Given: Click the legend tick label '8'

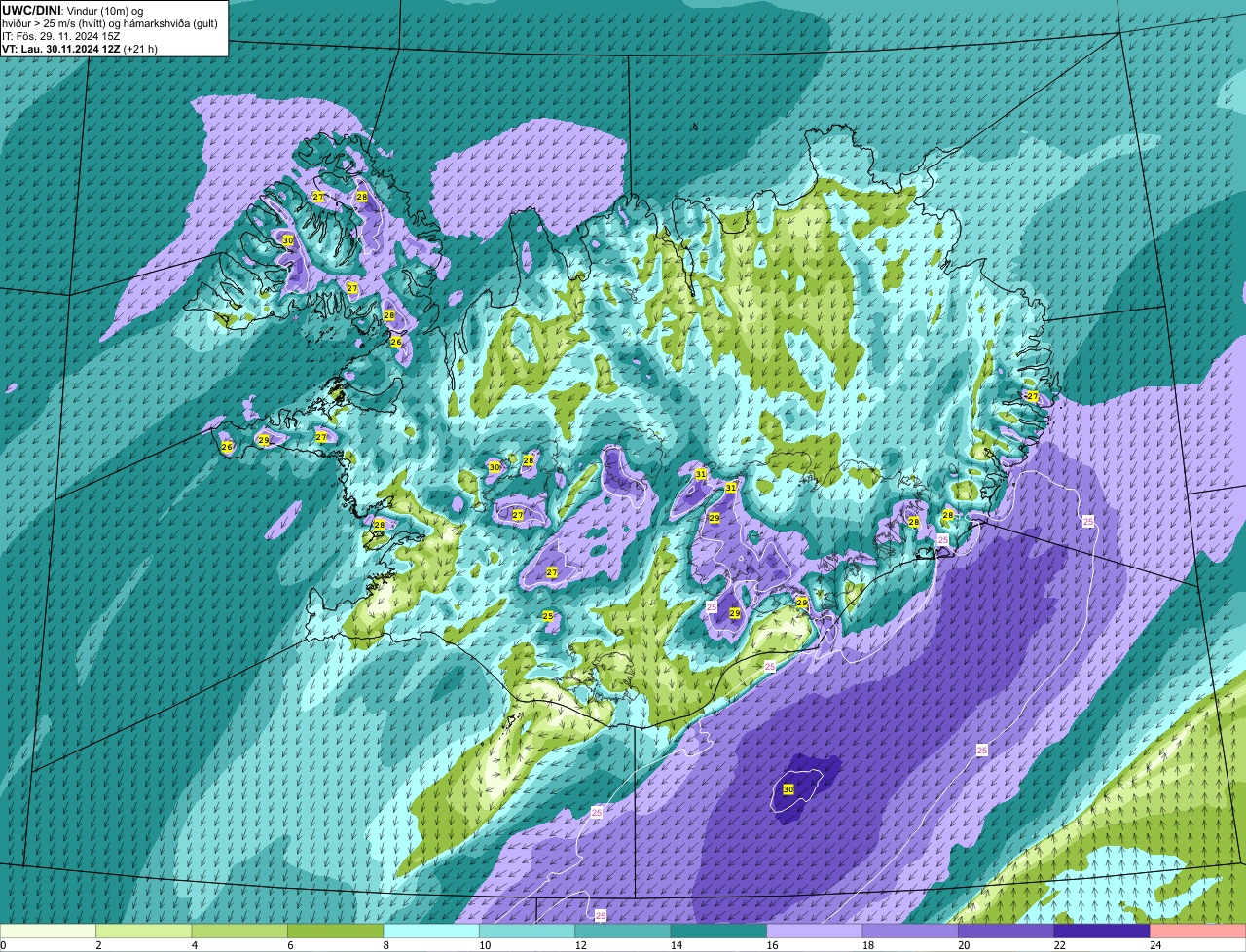Looking at the screenshot, I should coord(385,944).
